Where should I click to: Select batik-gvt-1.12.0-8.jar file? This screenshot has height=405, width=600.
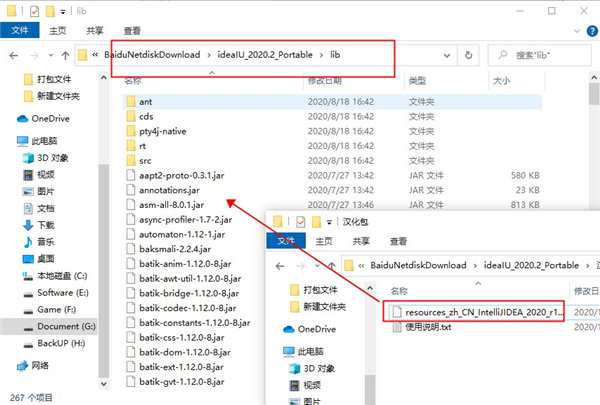[x=182, y=382]
